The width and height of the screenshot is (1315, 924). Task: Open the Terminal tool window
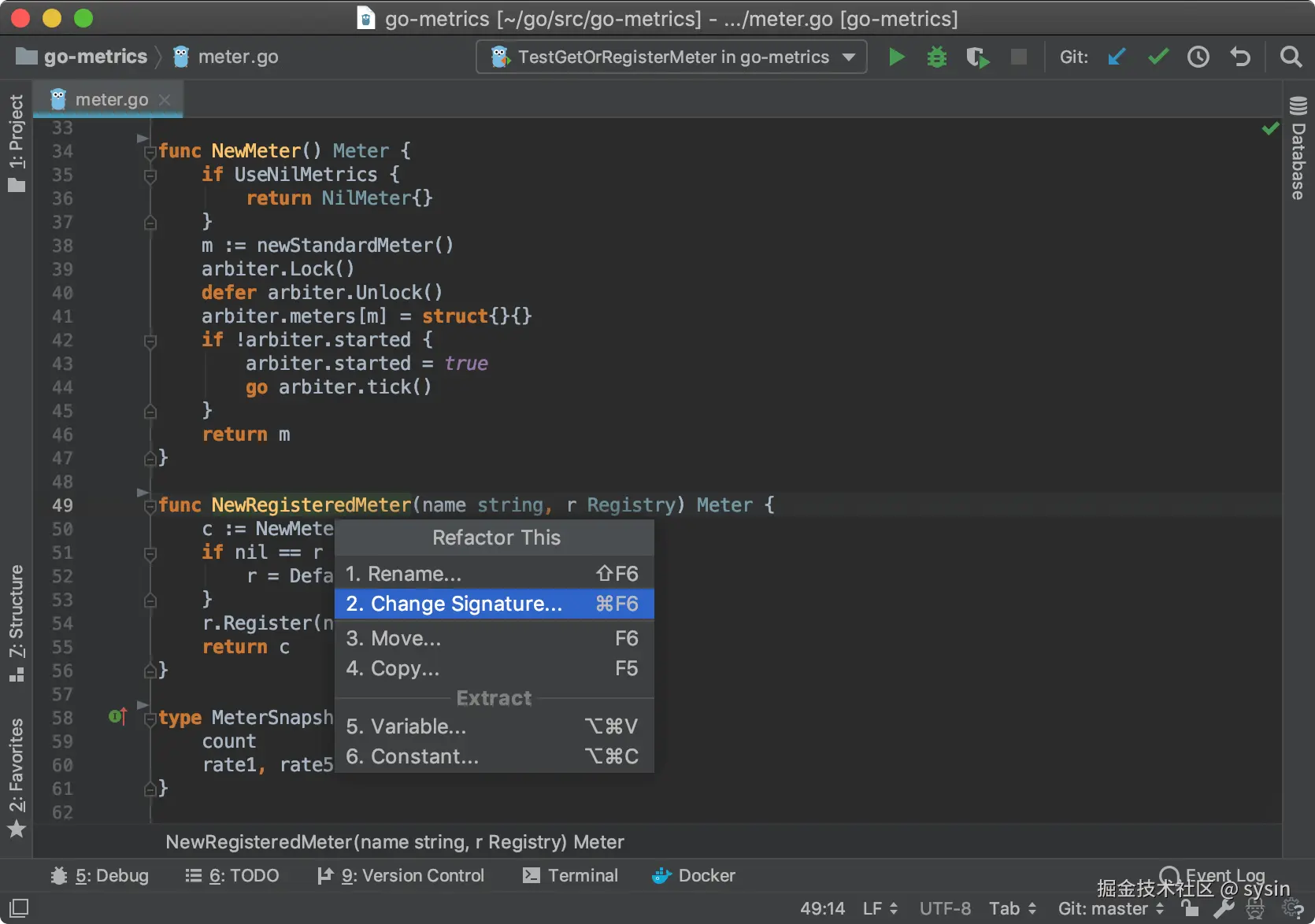tap(571, 875)
